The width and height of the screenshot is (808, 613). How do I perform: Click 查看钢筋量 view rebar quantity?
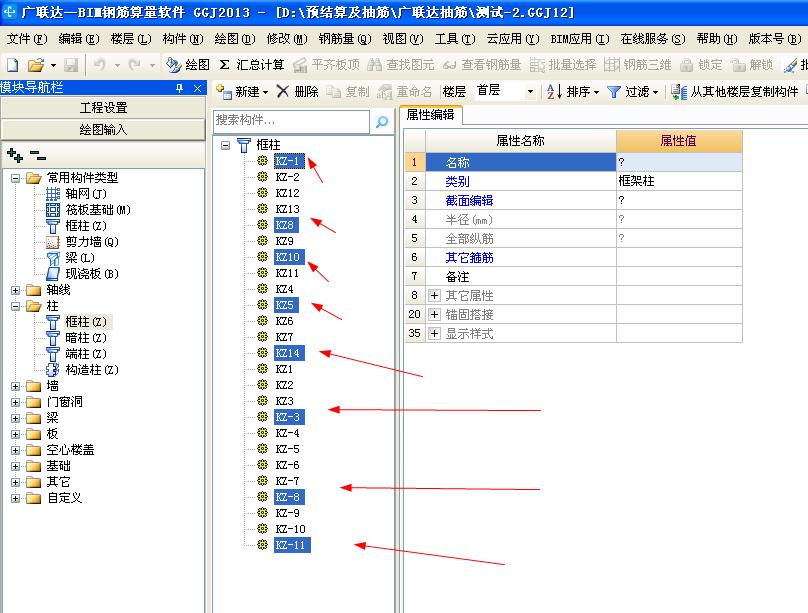(482, 65)
